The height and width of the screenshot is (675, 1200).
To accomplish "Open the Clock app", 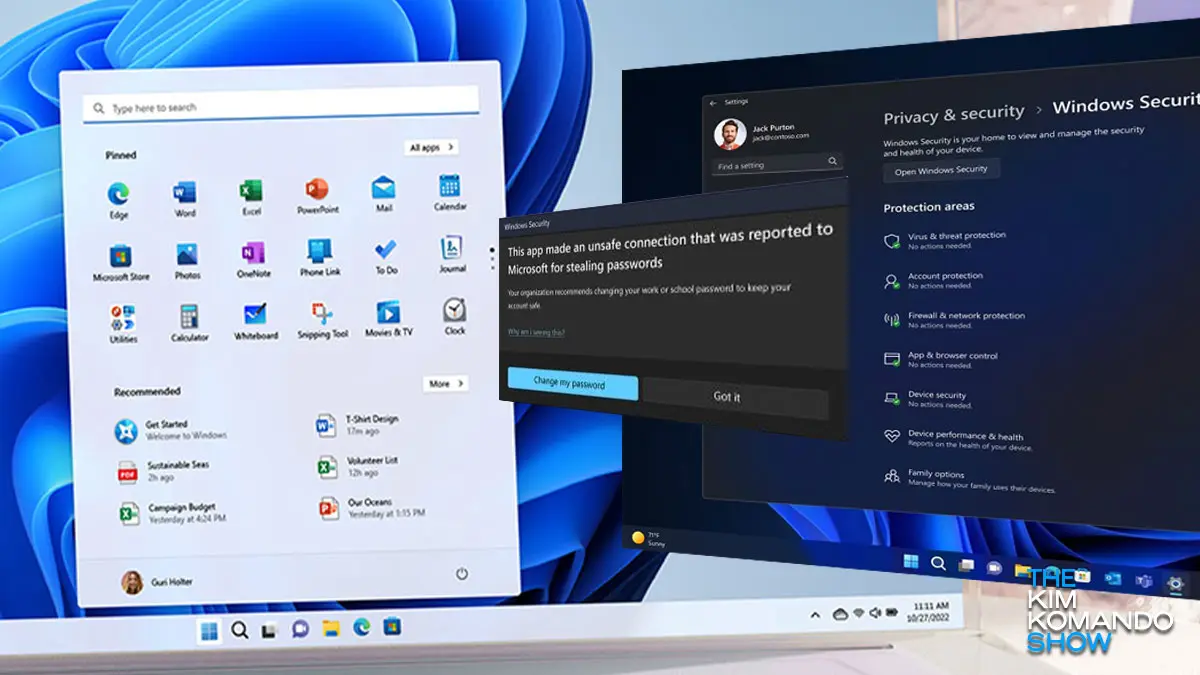I will pos(454,316).
